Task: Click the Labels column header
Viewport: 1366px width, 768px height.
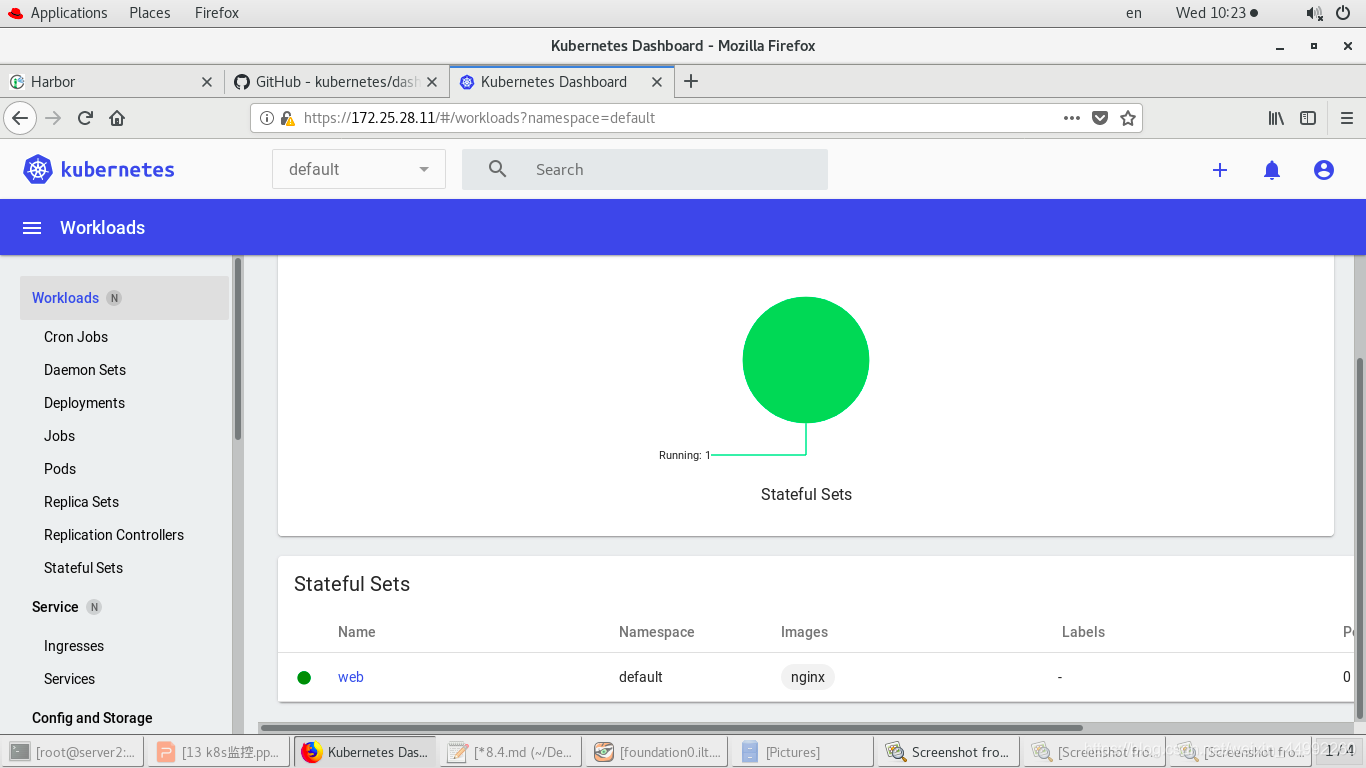Action: point(1083,632)
